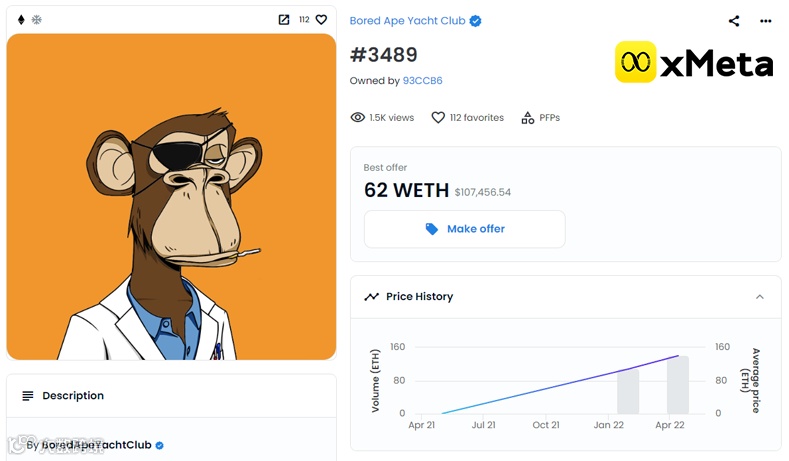The image size is (789, 461).
Task: Open the three-dot more options menu
Action: tap(766, 21)
